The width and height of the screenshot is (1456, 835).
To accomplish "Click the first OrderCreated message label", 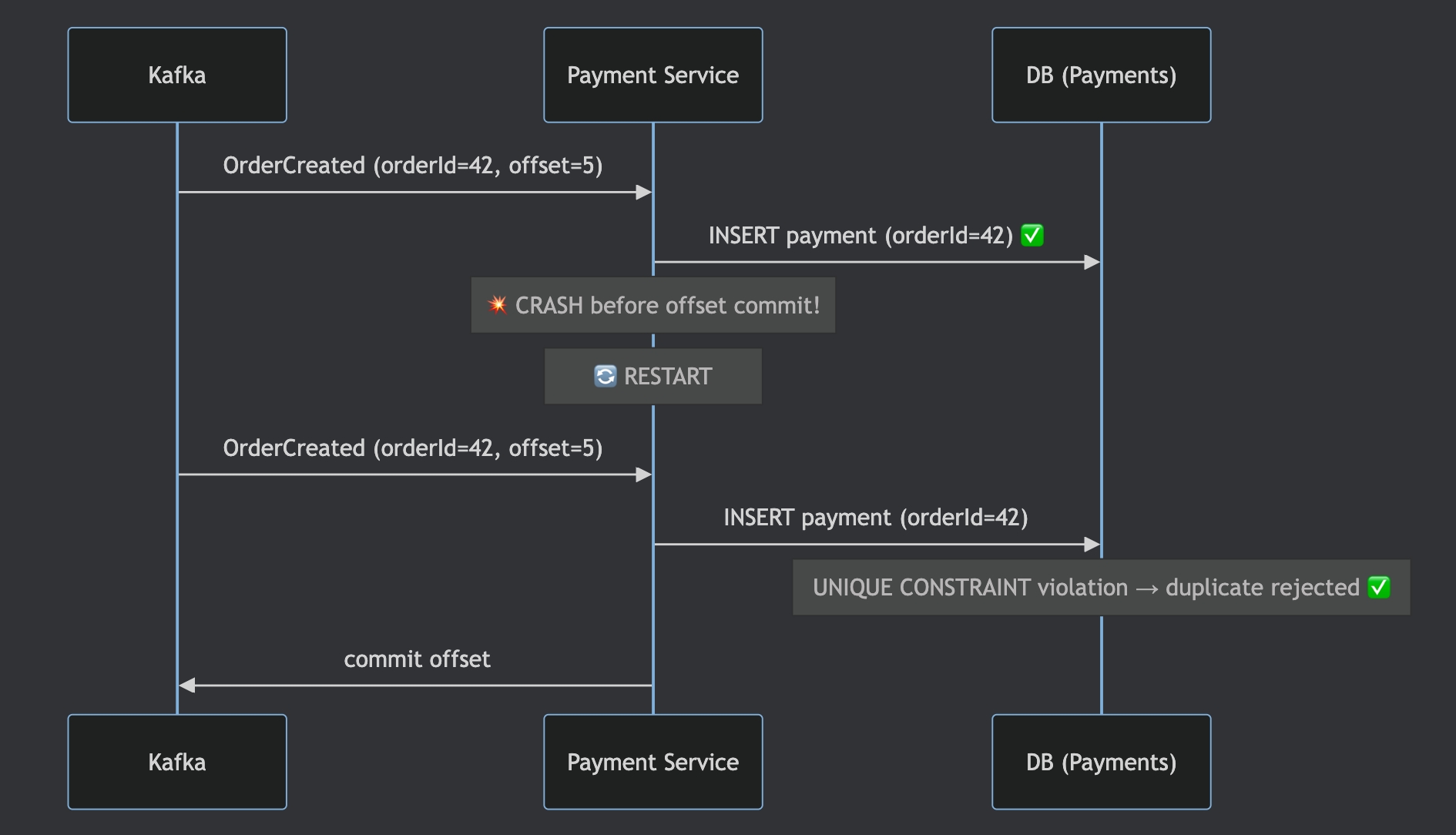I will click(x=412, y=166).
